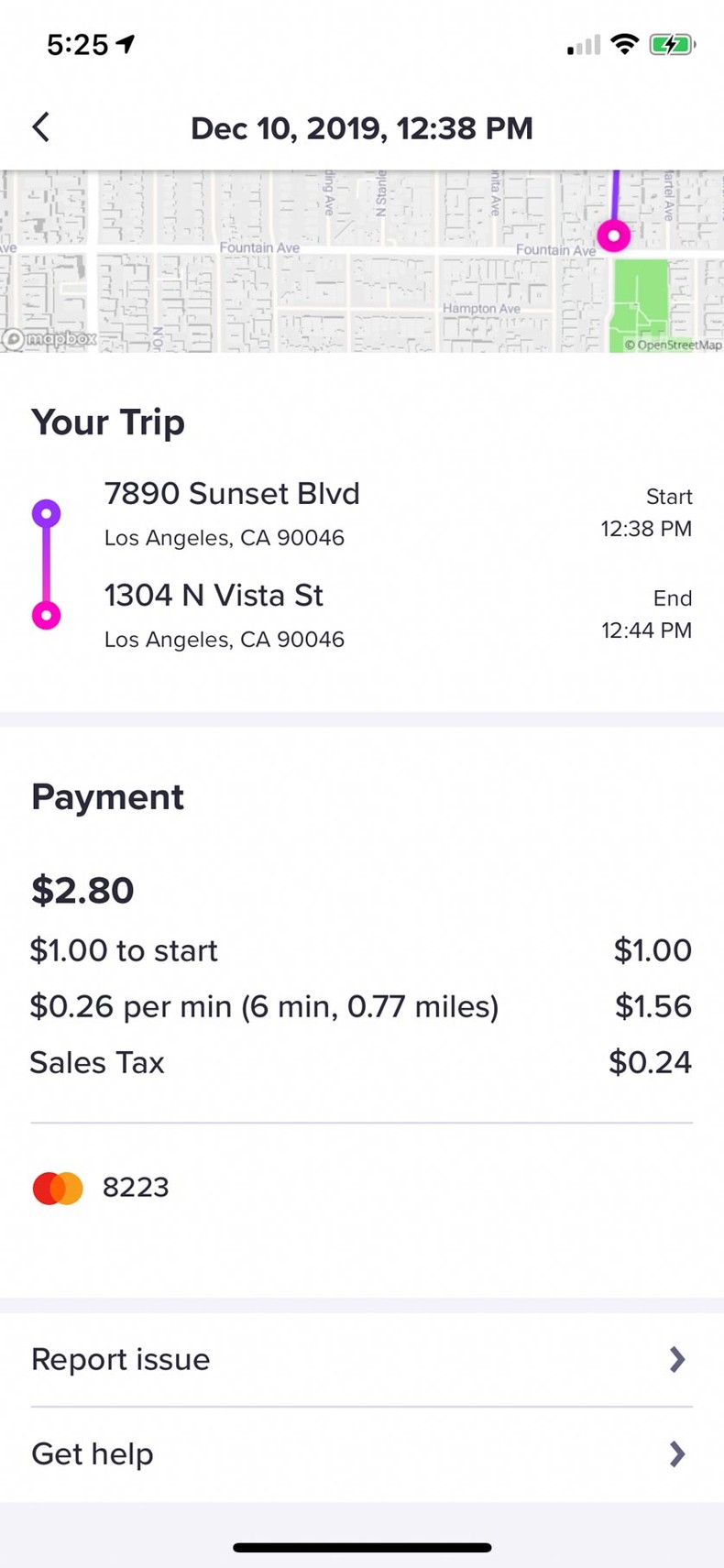This screenshot has width=724, height=1568.
Task: Tap the battery charging icon
Action: coord(672,44)
